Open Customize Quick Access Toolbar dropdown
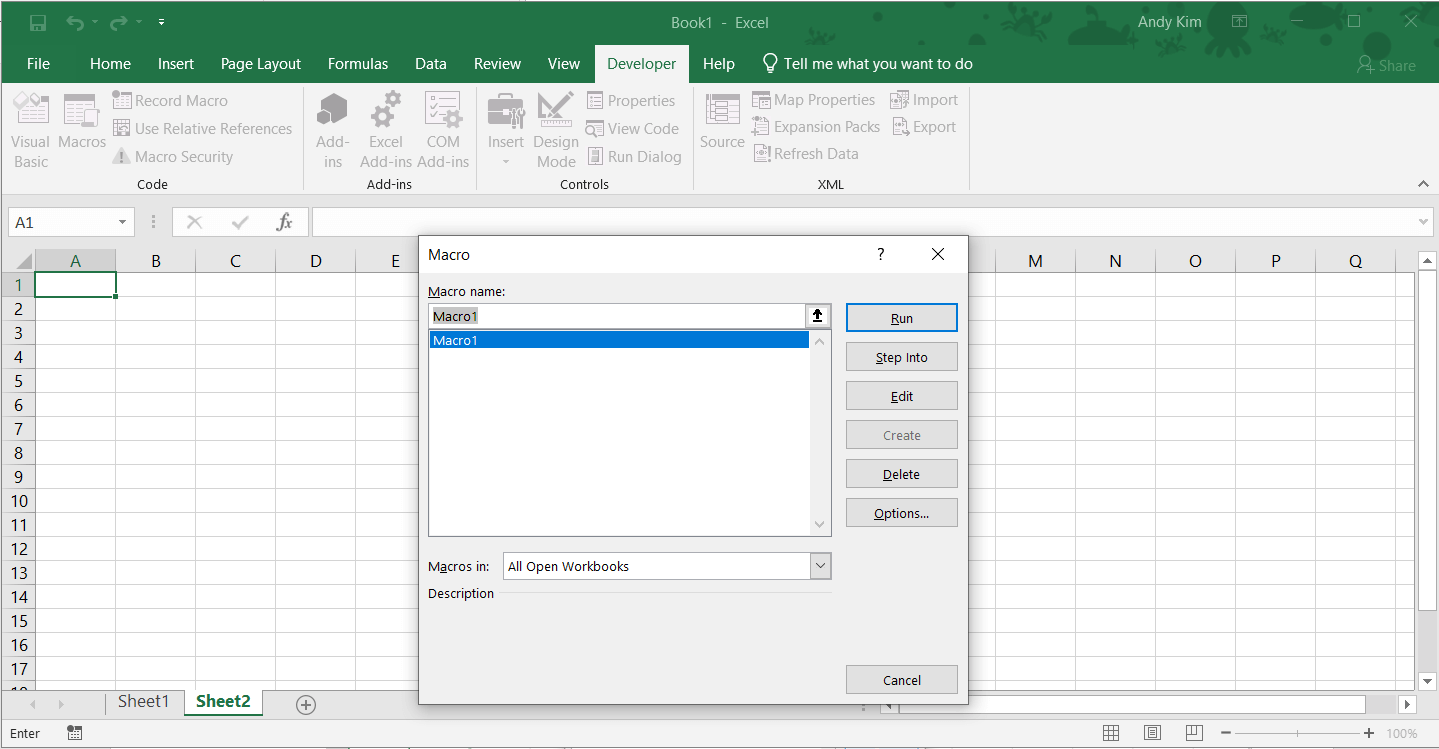 (x=162, y=22)
